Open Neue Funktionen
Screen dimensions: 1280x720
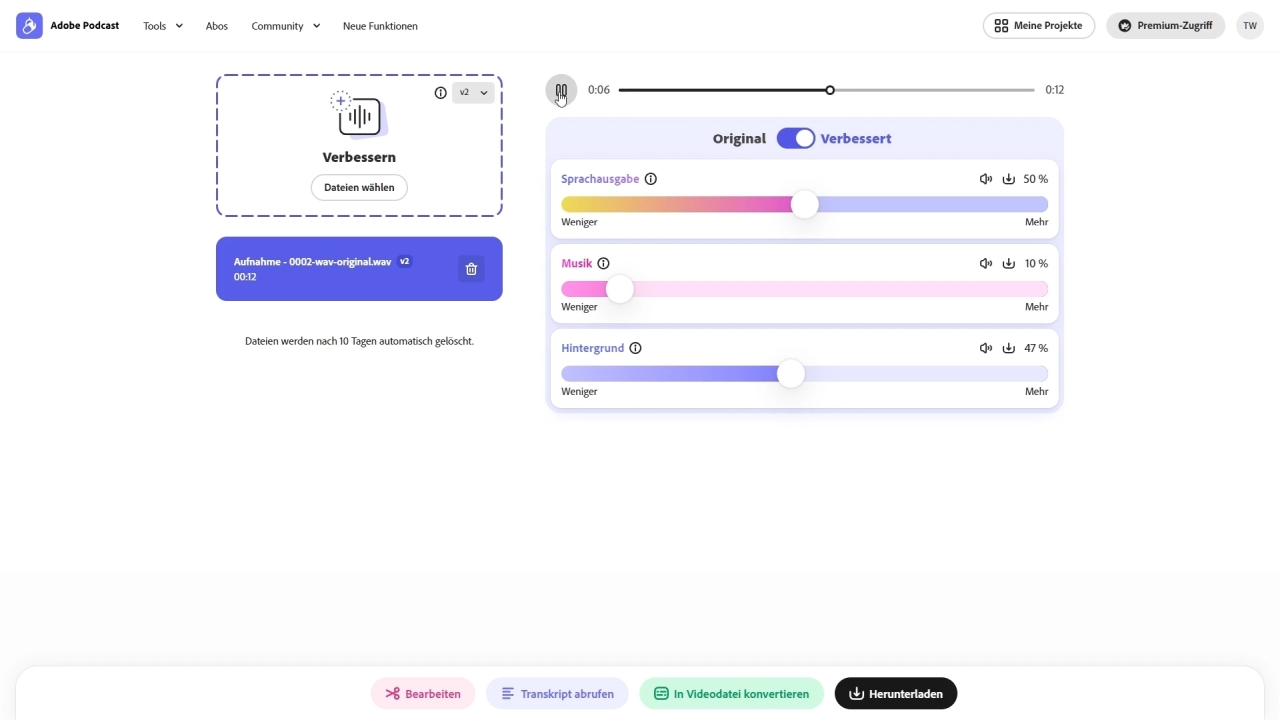(x=380, y=26)
